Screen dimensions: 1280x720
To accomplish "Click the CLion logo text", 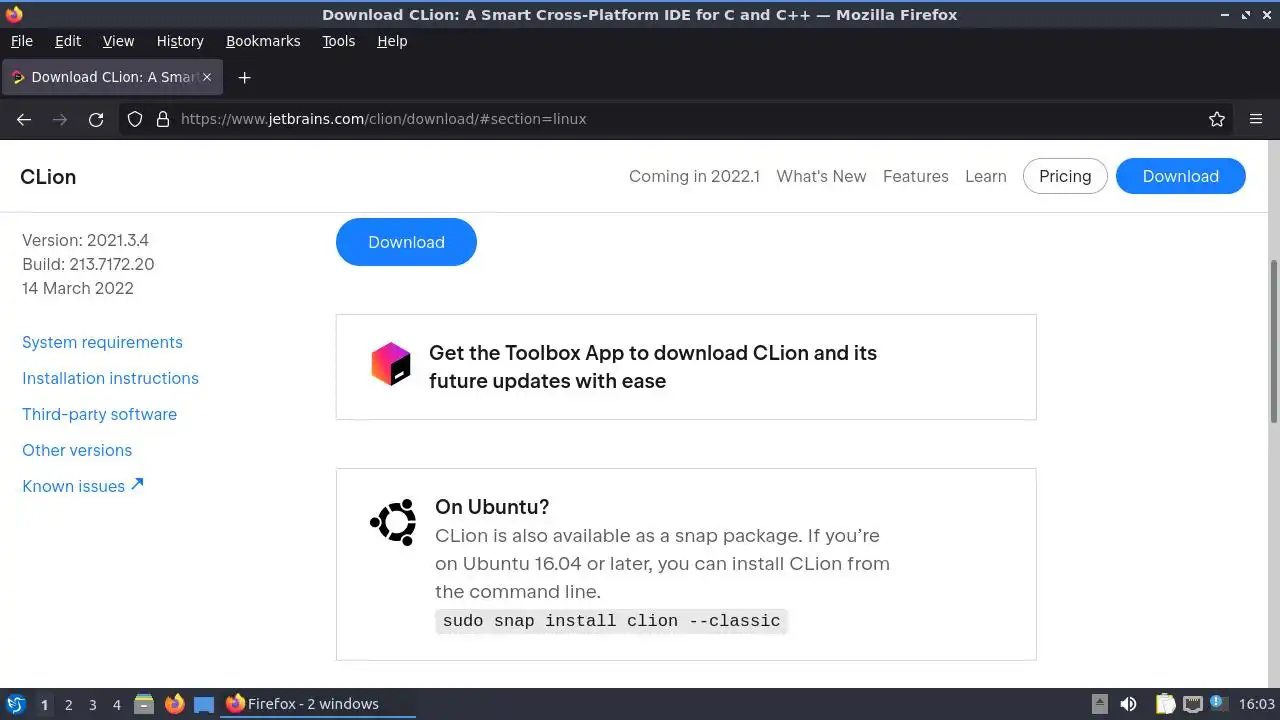I will point(48,177).
